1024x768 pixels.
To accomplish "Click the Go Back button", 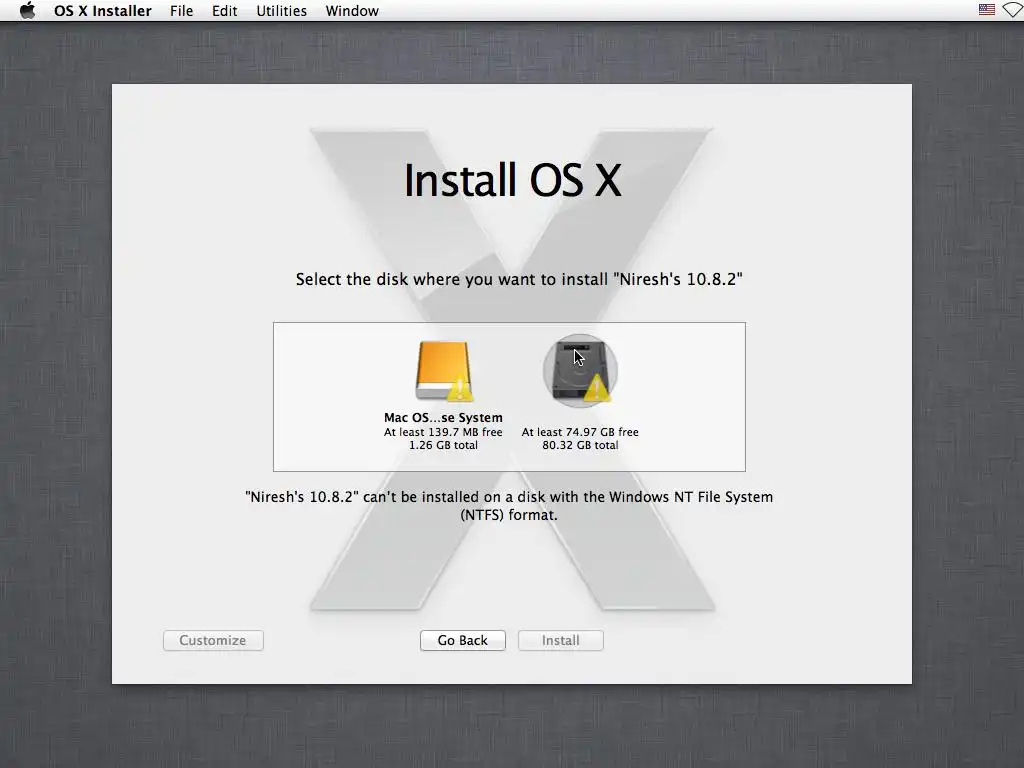I will coord(462,640).
